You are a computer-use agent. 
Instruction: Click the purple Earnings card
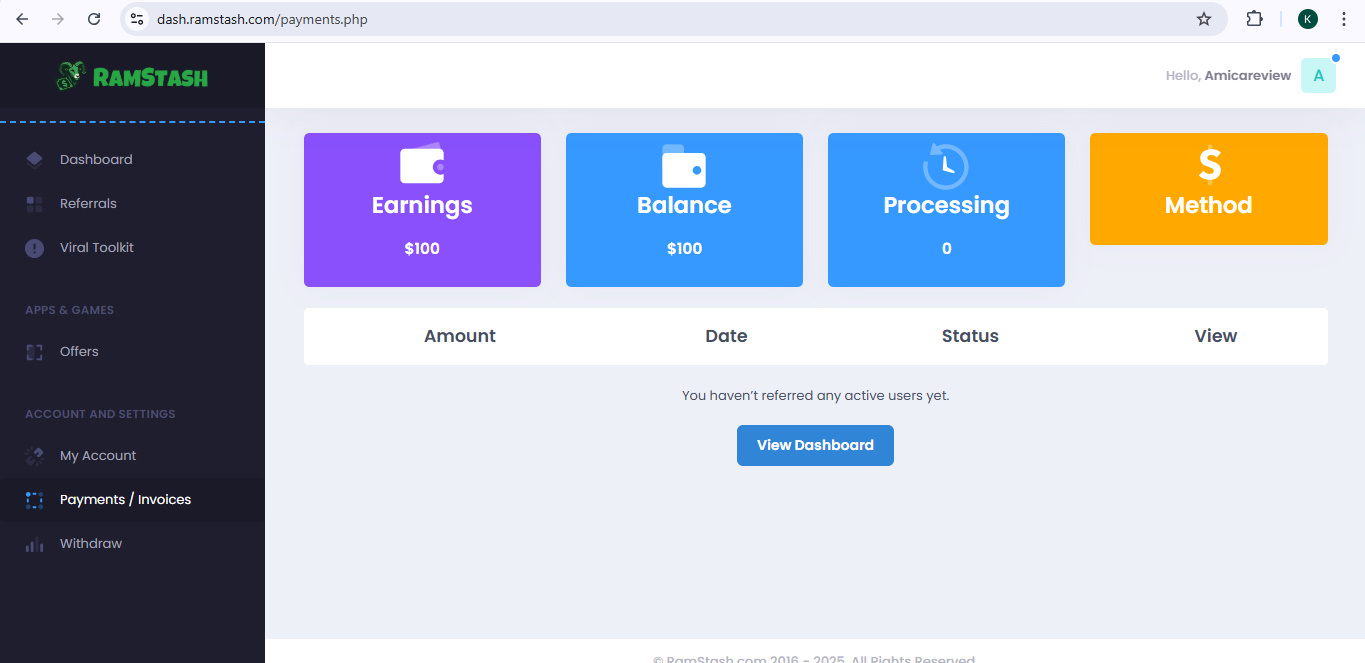(x=422, y=210)
